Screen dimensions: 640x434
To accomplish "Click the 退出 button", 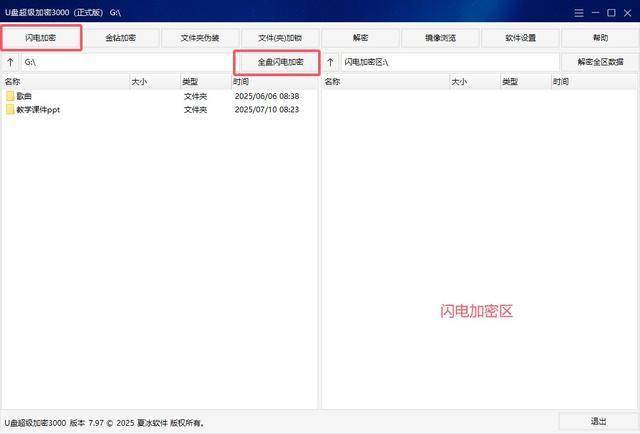I will 598,421.
